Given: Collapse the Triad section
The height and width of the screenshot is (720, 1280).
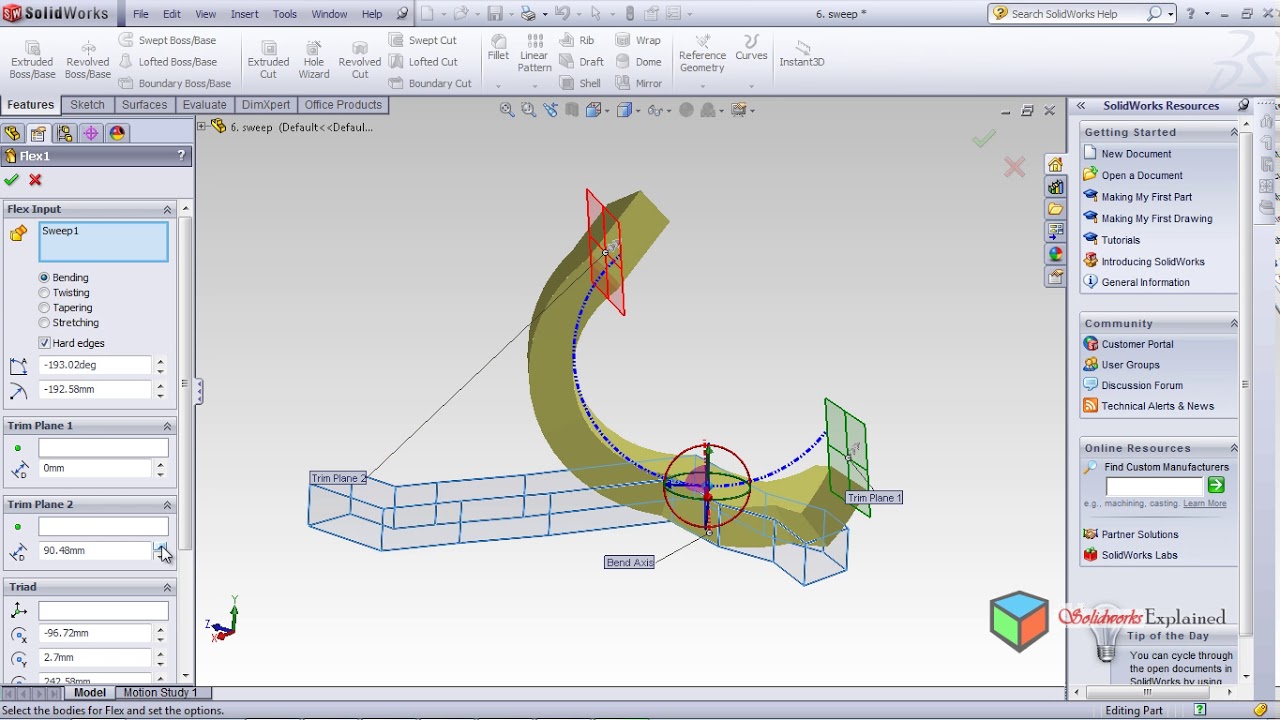Looking at the screenshot, I should click(167, 587).
